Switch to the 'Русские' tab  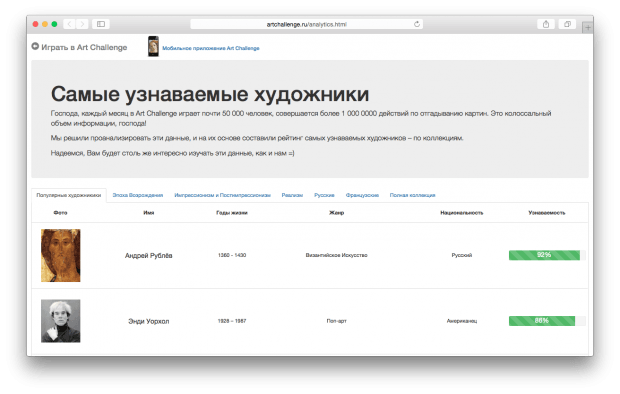(324, 195)
